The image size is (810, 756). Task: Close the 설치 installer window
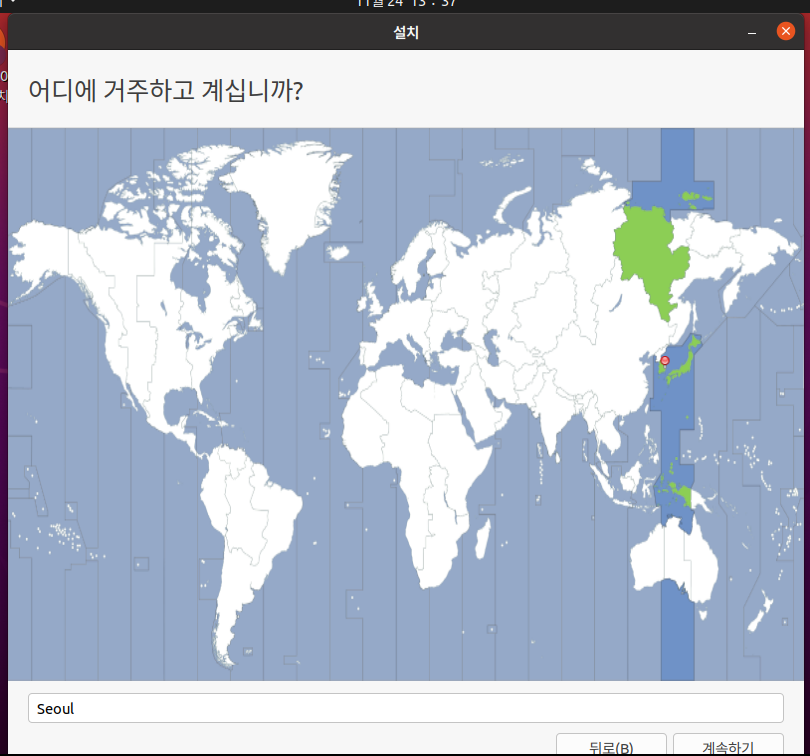click(786, 32)
